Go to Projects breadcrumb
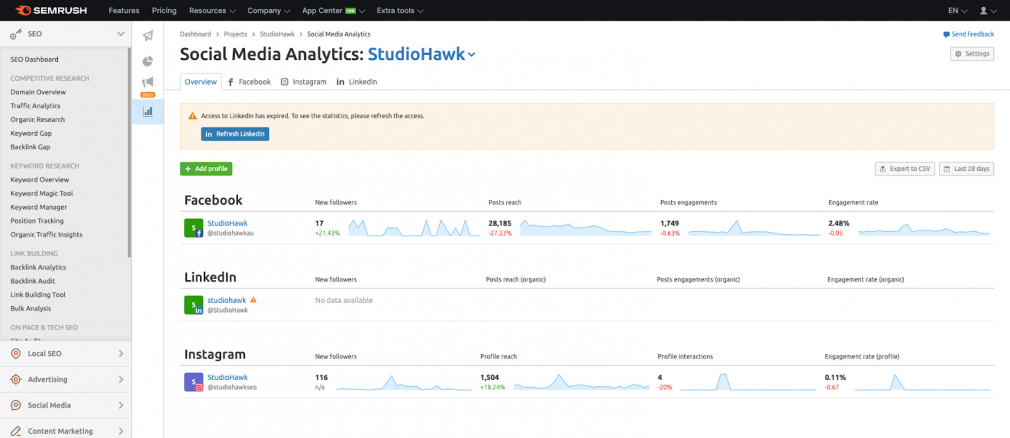This screenshot has width=1010, height=438. [235, 34]
